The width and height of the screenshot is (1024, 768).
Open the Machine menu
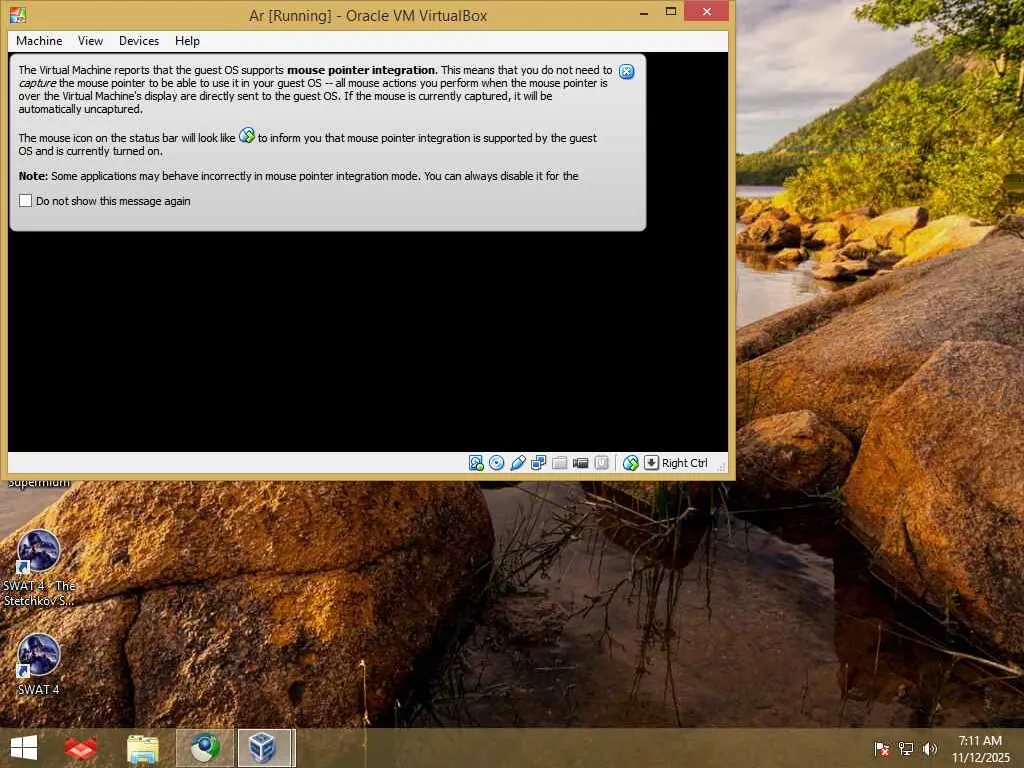coord(39,40)
